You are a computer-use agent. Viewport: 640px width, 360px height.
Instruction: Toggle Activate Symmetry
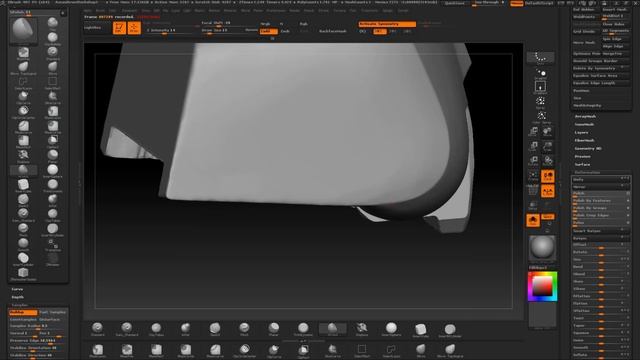(x=387, y=24)
